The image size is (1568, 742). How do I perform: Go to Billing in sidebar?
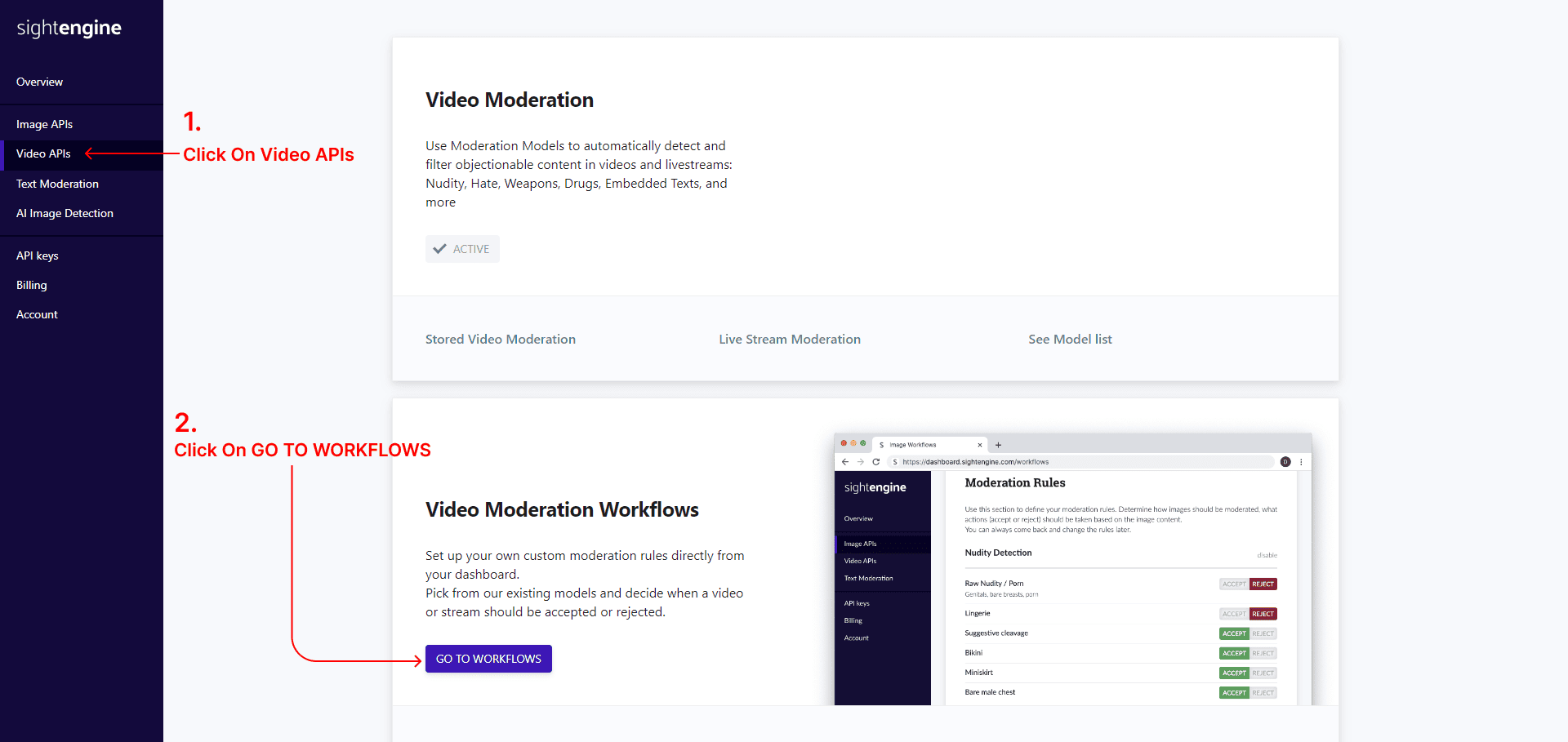point(32,285)
